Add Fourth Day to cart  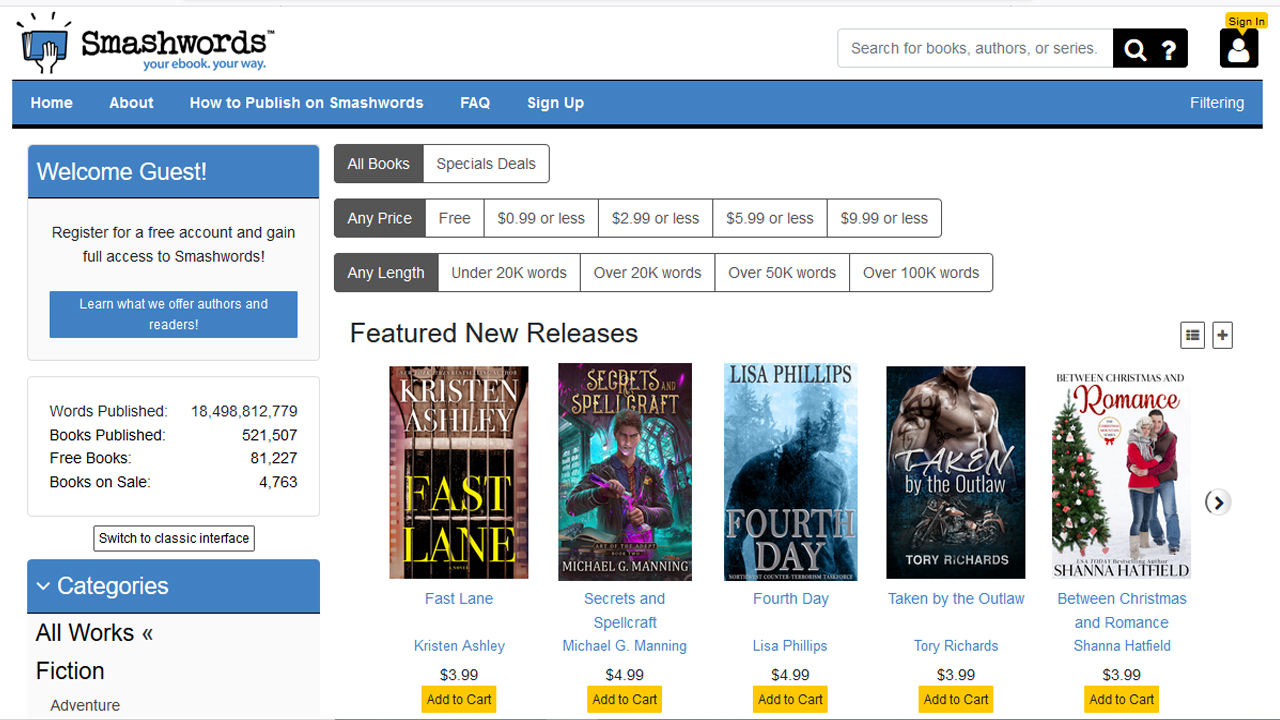tap(791, 699)
